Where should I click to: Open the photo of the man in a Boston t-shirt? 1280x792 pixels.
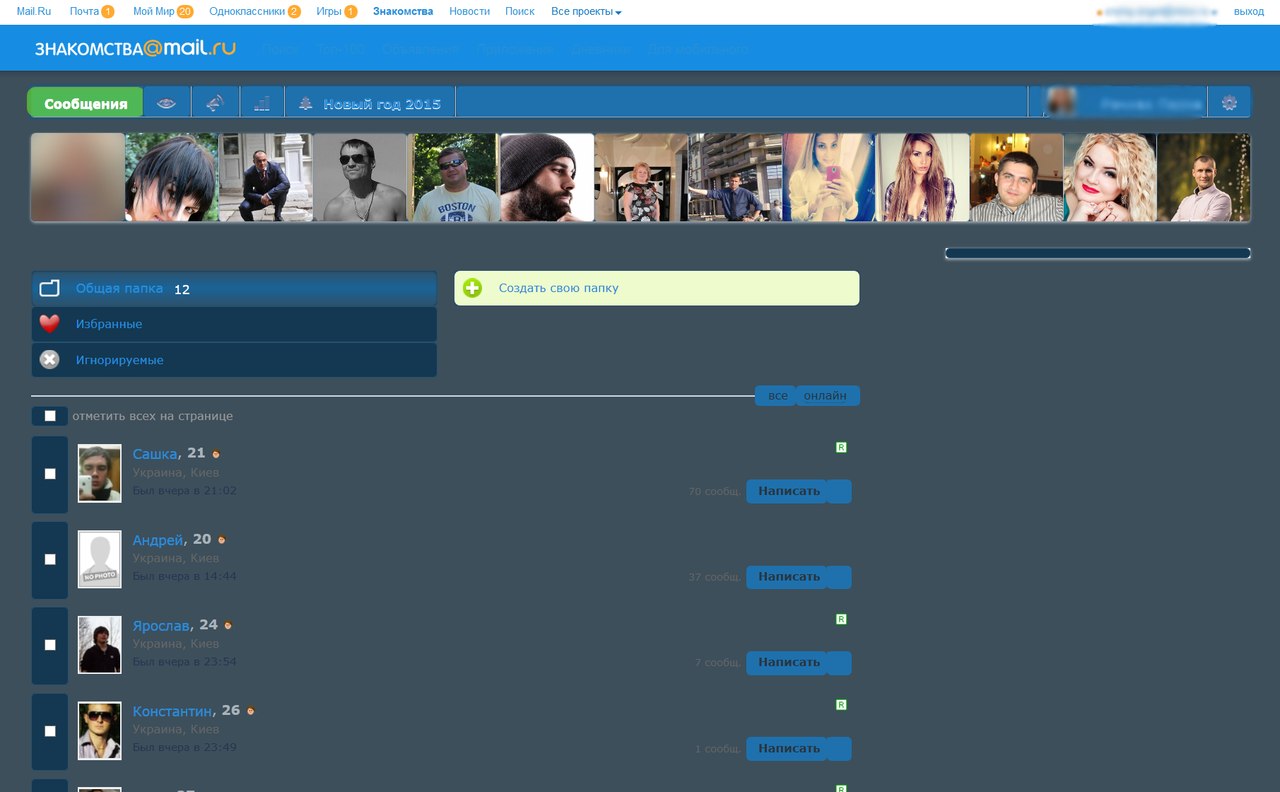tap(453, 178)
